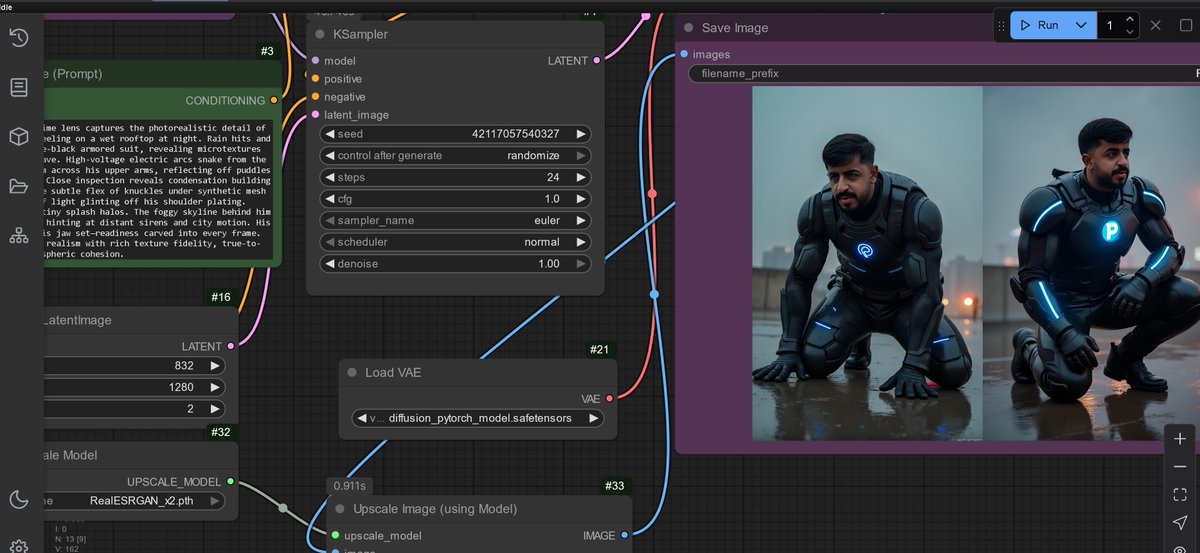Increase the batch size 2 with the arrow
The image size is (1200, 553).
[x=214, y=409]
